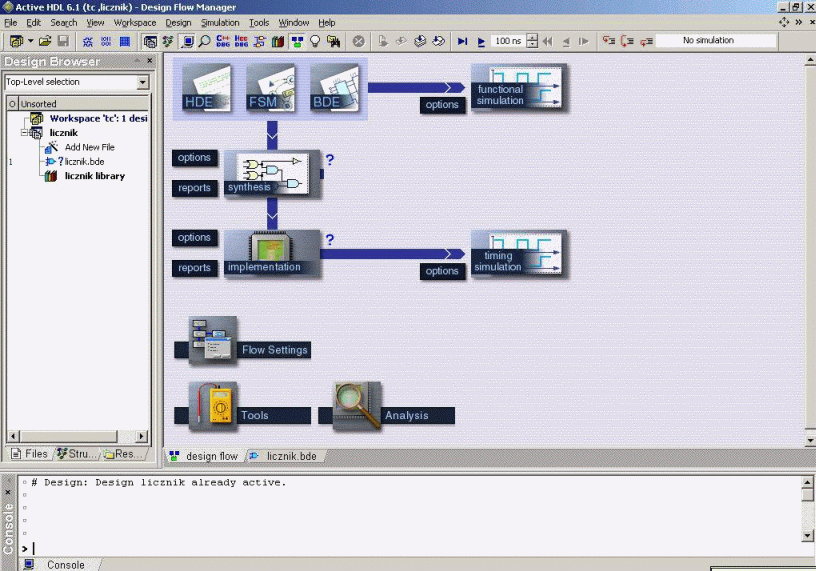
Task: Open the Simulation menu
Action: [x=220, y=23]
